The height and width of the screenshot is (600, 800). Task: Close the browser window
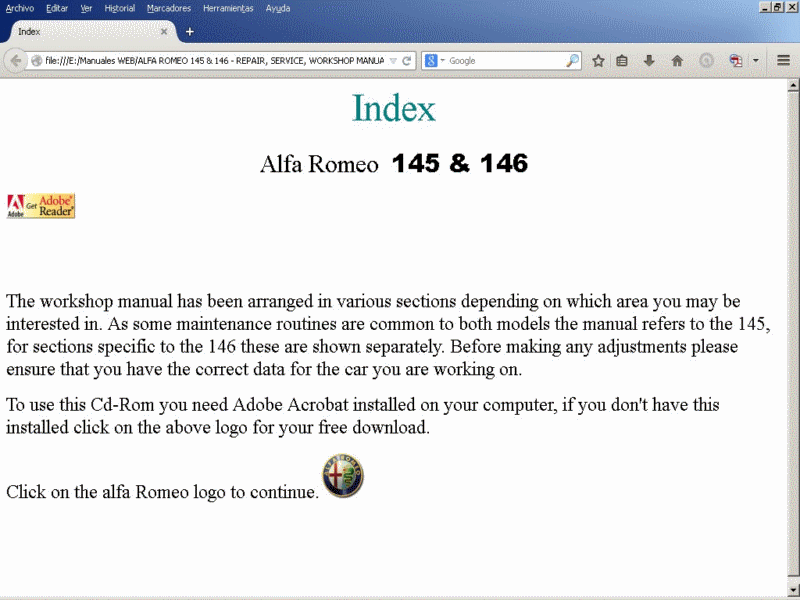(x=791, y=7)
